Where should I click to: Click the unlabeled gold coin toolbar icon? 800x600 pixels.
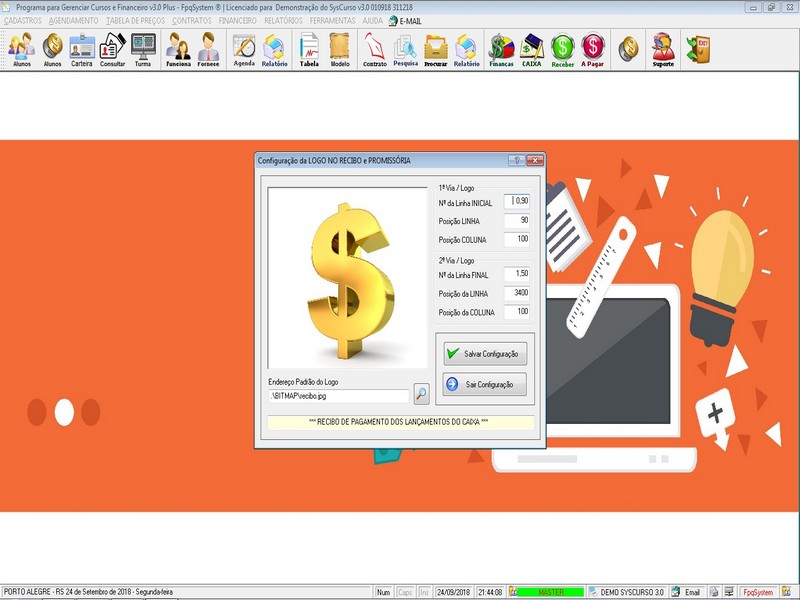tap(628, 49)
